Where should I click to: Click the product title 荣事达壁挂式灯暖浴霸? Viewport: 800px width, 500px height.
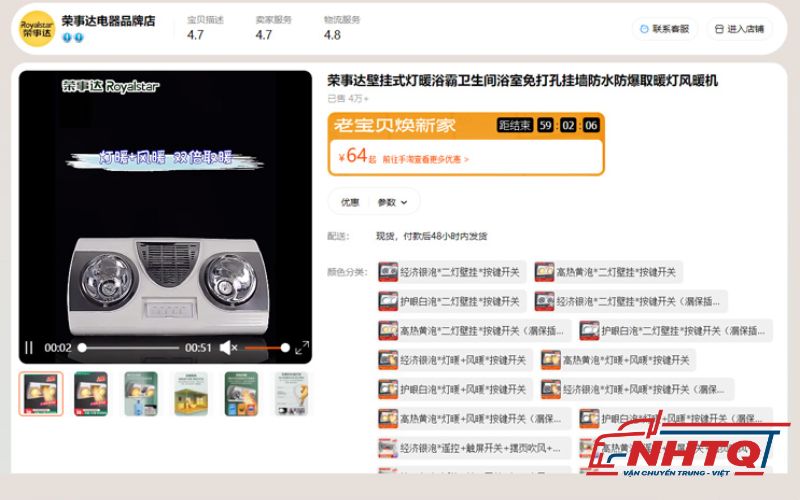pos(522,81)
